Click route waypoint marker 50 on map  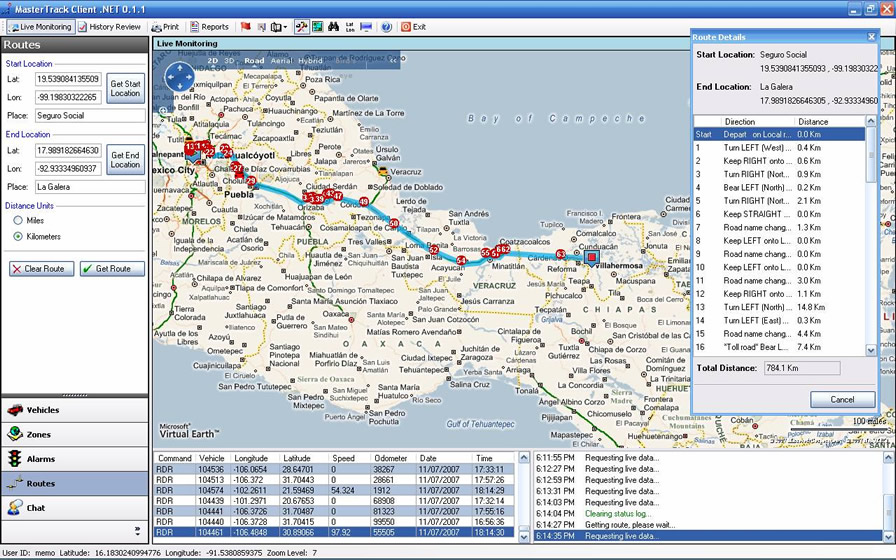394,223
